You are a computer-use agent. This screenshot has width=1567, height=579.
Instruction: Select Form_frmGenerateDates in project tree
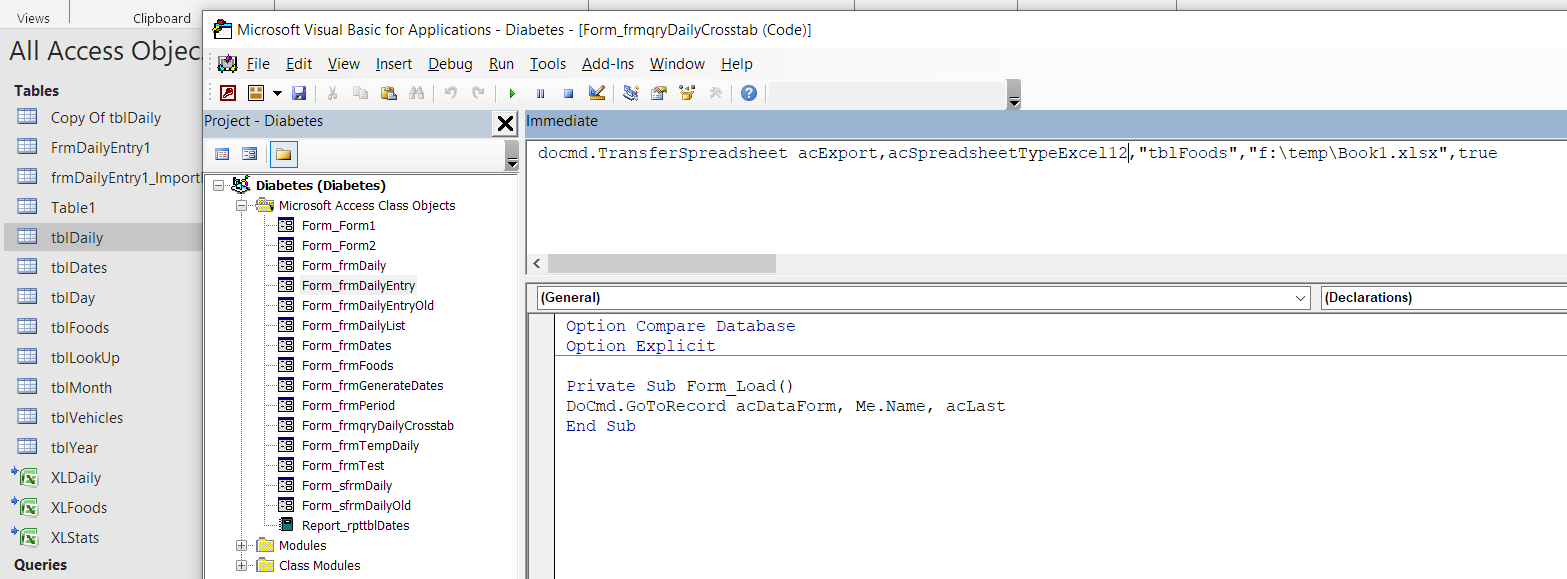click(373, 385)
